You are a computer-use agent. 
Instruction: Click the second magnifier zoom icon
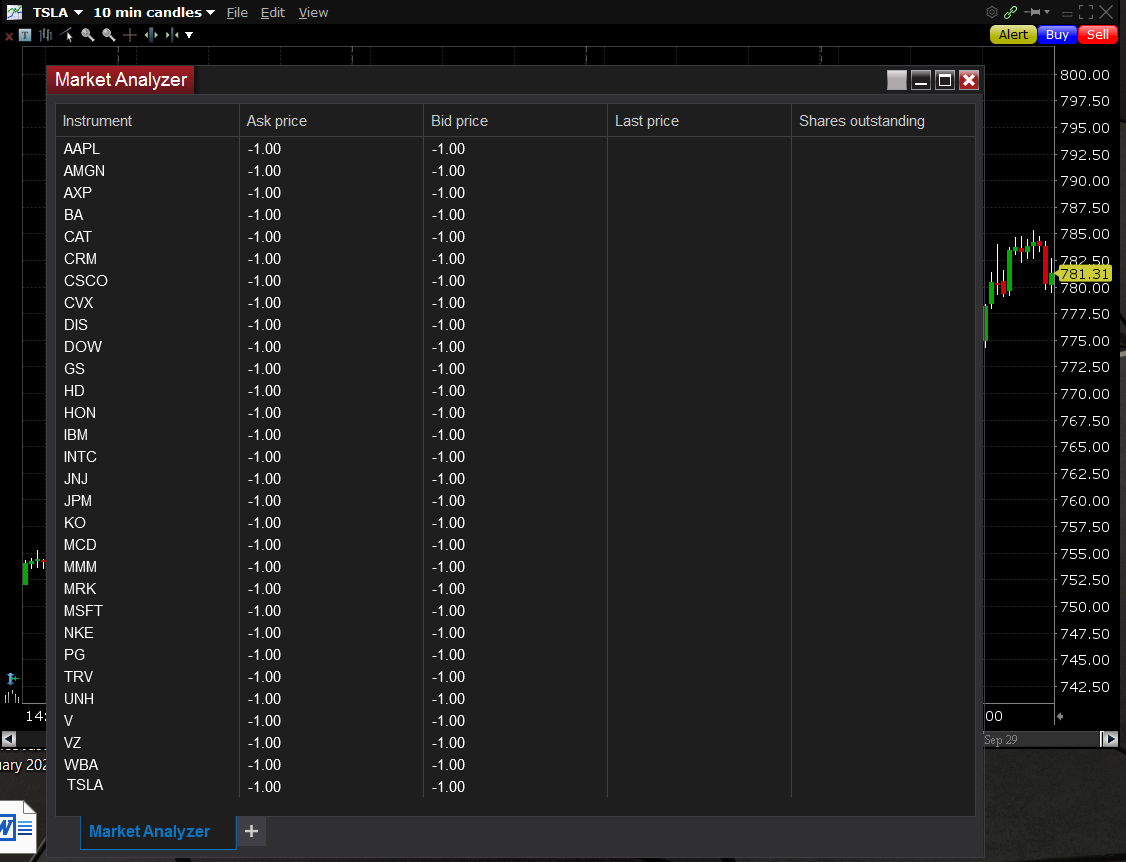coord(108,34)
